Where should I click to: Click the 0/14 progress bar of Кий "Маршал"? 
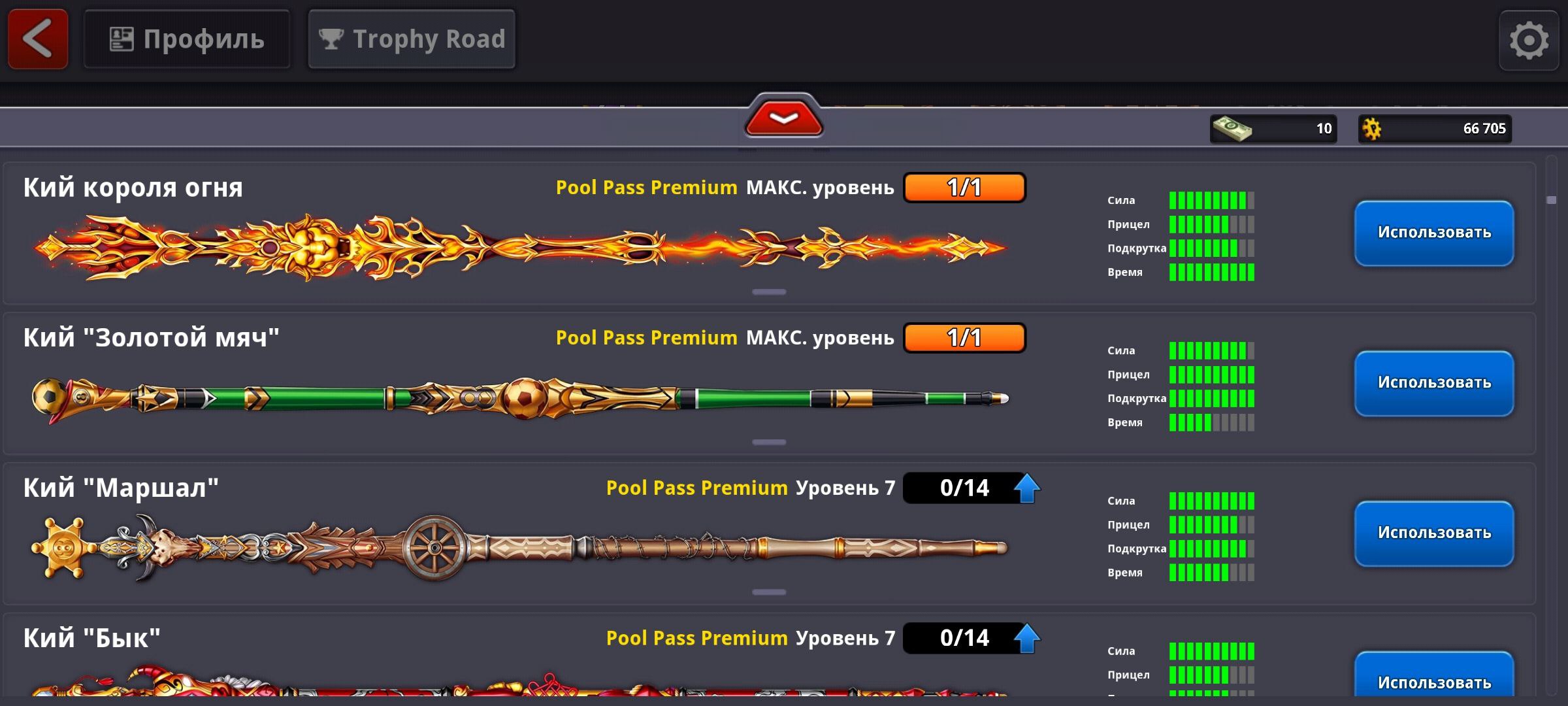[964, 488]
